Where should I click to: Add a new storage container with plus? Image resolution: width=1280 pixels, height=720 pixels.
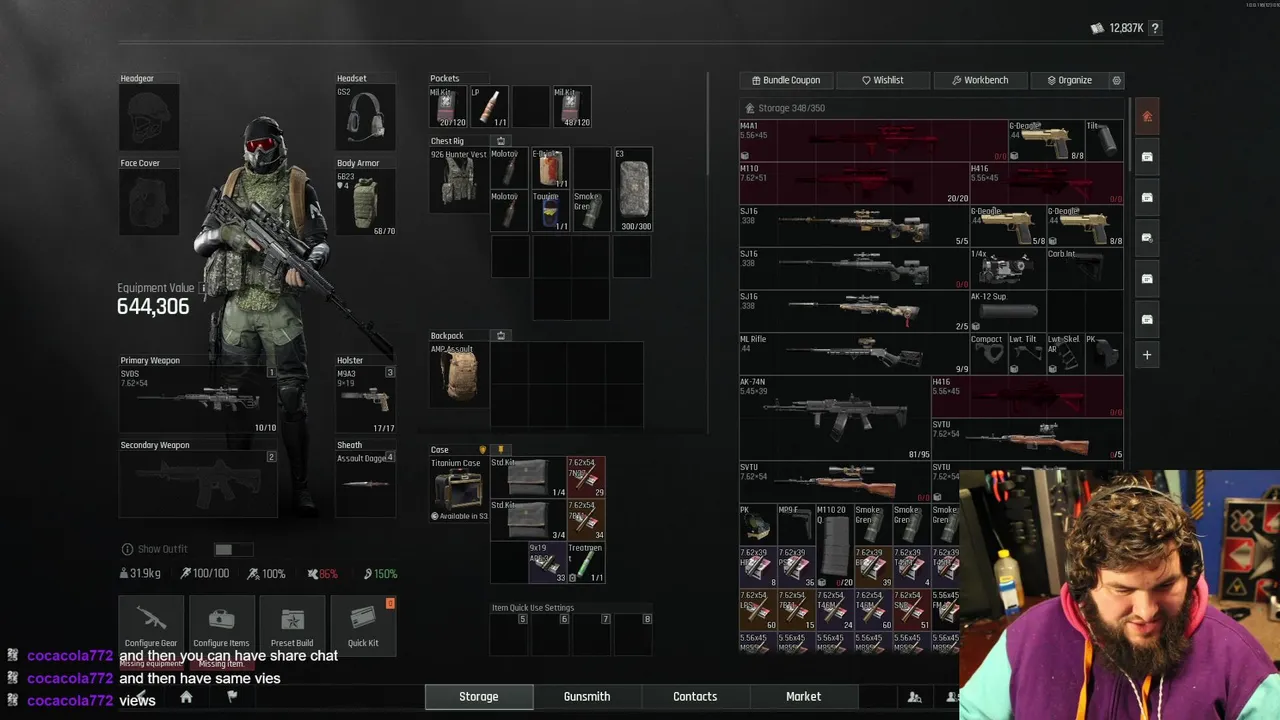1147,355
